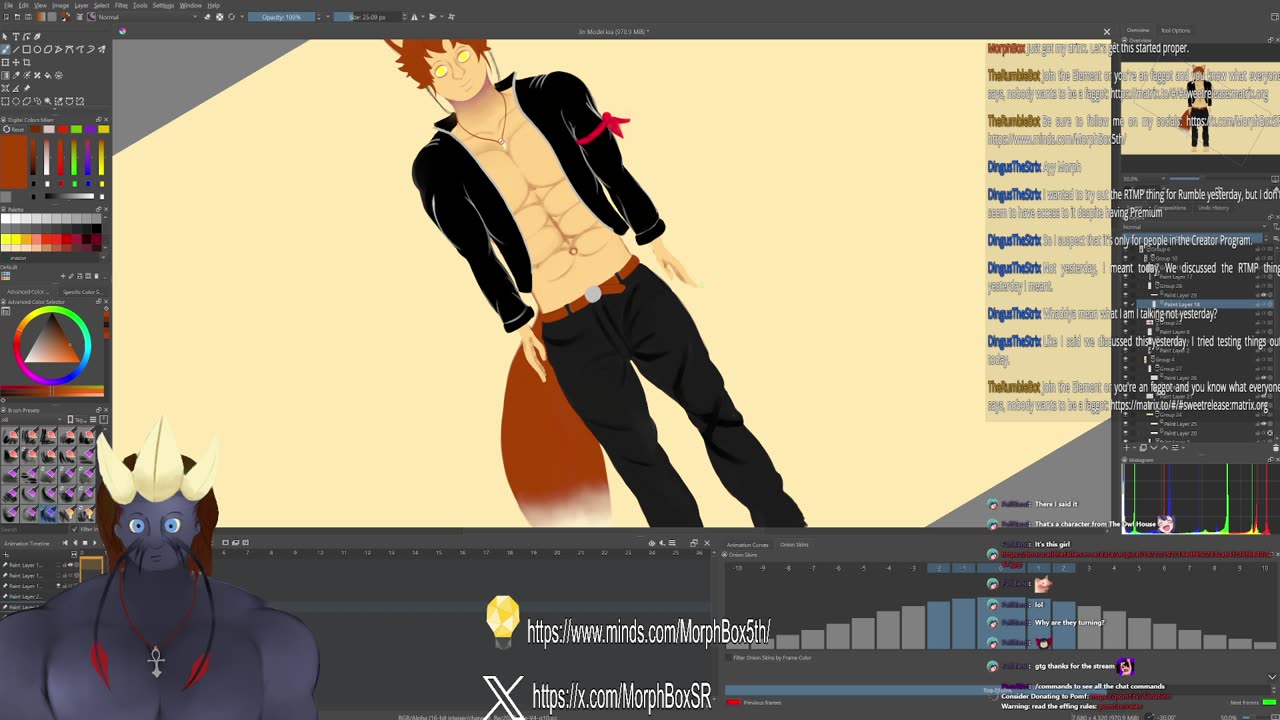Image resolution: width=1280 pixels, height=720 pixels.
Task: Click Reset in Digital Colors Mixer
Action: [x=12, y=129]
